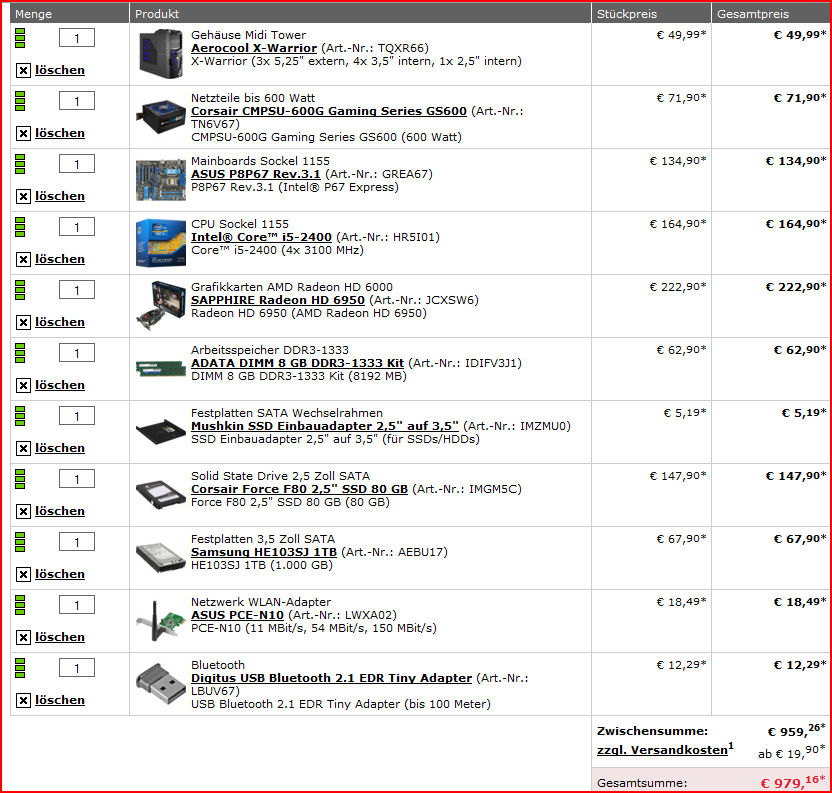
Task: Click the löschen link for ASUS P8P67 mainboard
Action: point(60,196)
